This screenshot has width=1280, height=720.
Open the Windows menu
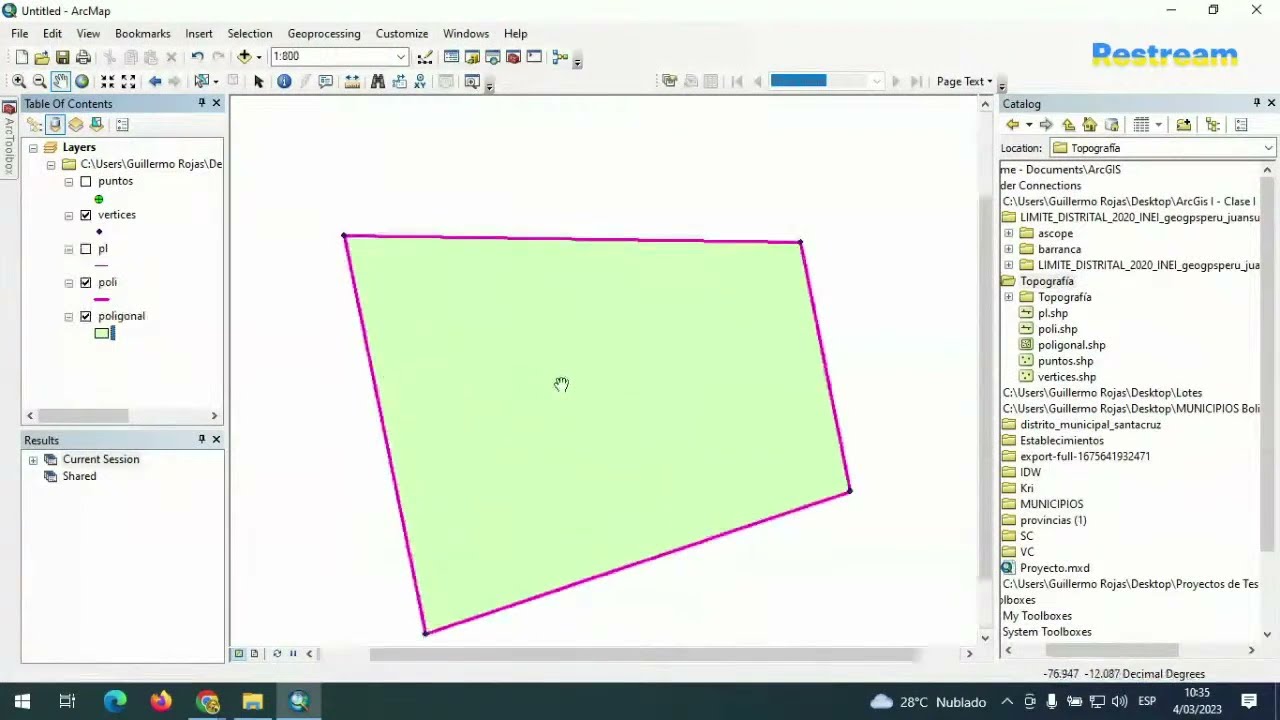point(466,33)
